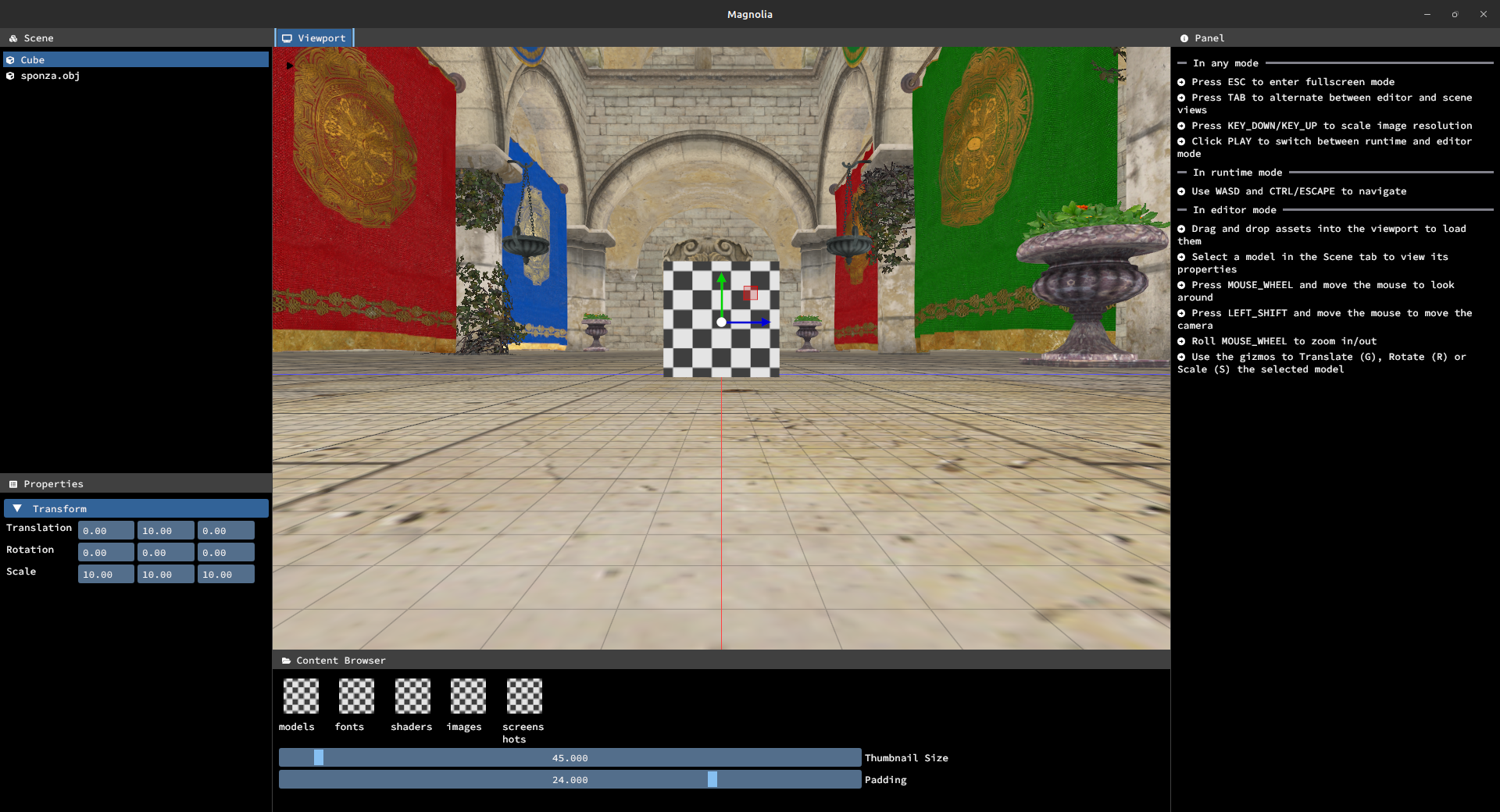Click 'Press KEY_DOWN/KEY_UP to scale image resolution'
The width and height of the screenshot is (1500, 812).
pyautogui.click(x=1331, y=126)
